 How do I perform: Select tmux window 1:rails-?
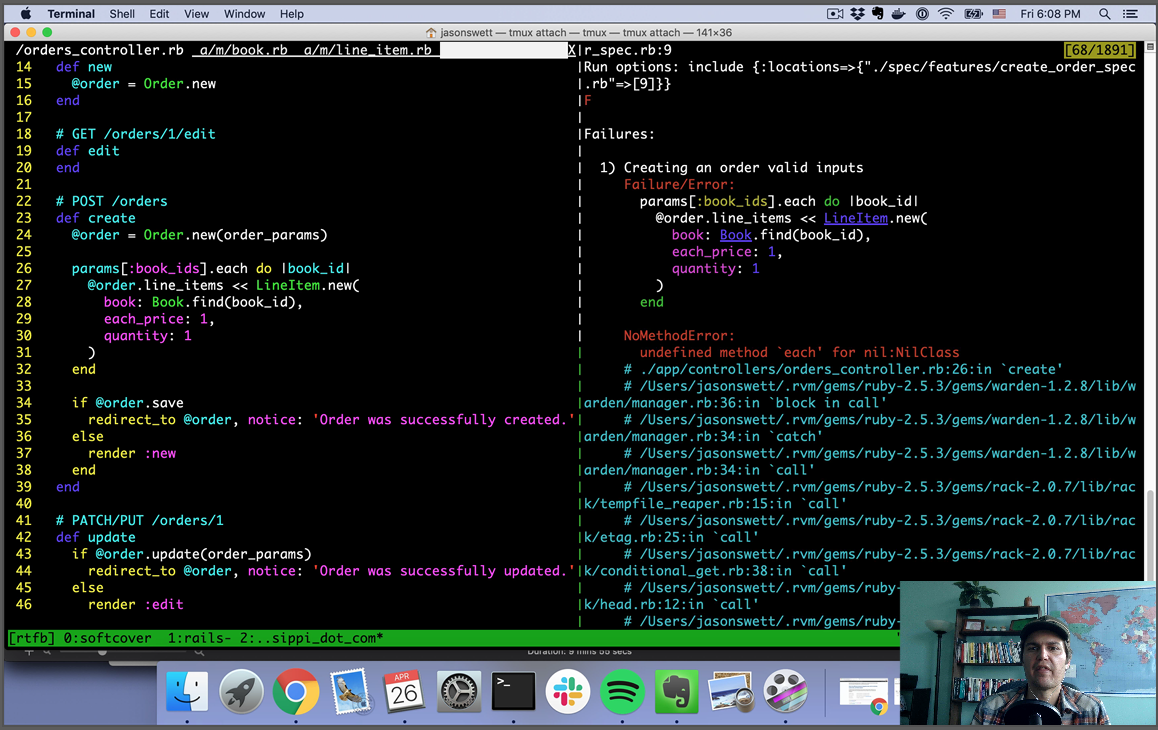(199, 638)
